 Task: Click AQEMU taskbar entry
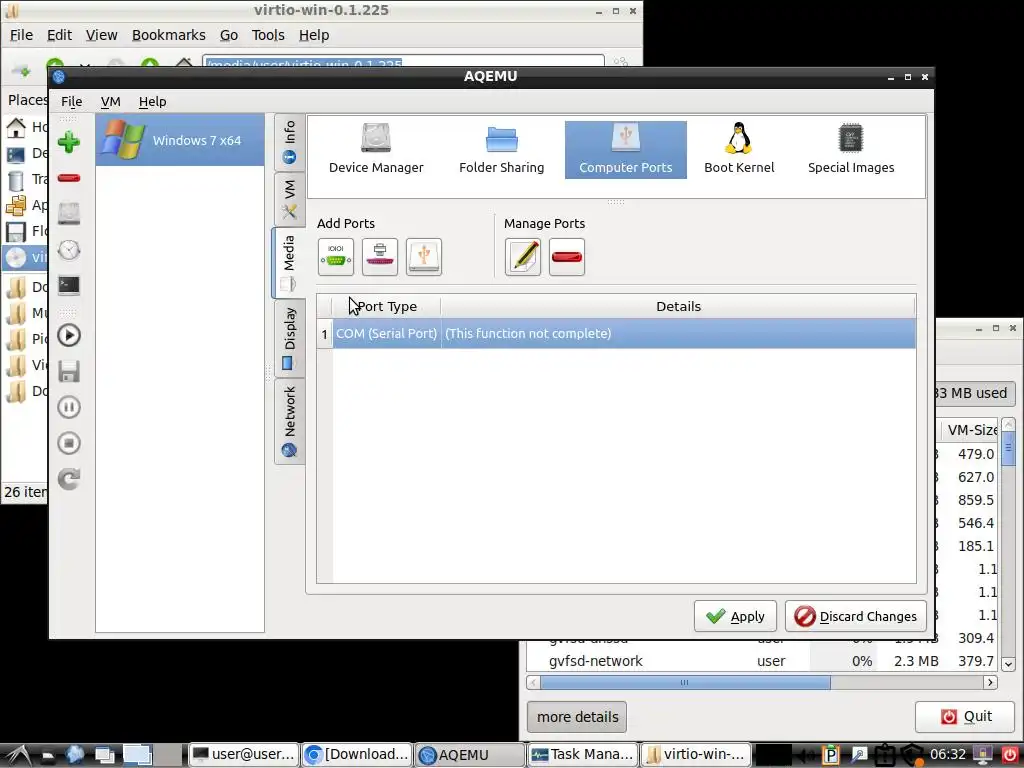tap(470, 754)
